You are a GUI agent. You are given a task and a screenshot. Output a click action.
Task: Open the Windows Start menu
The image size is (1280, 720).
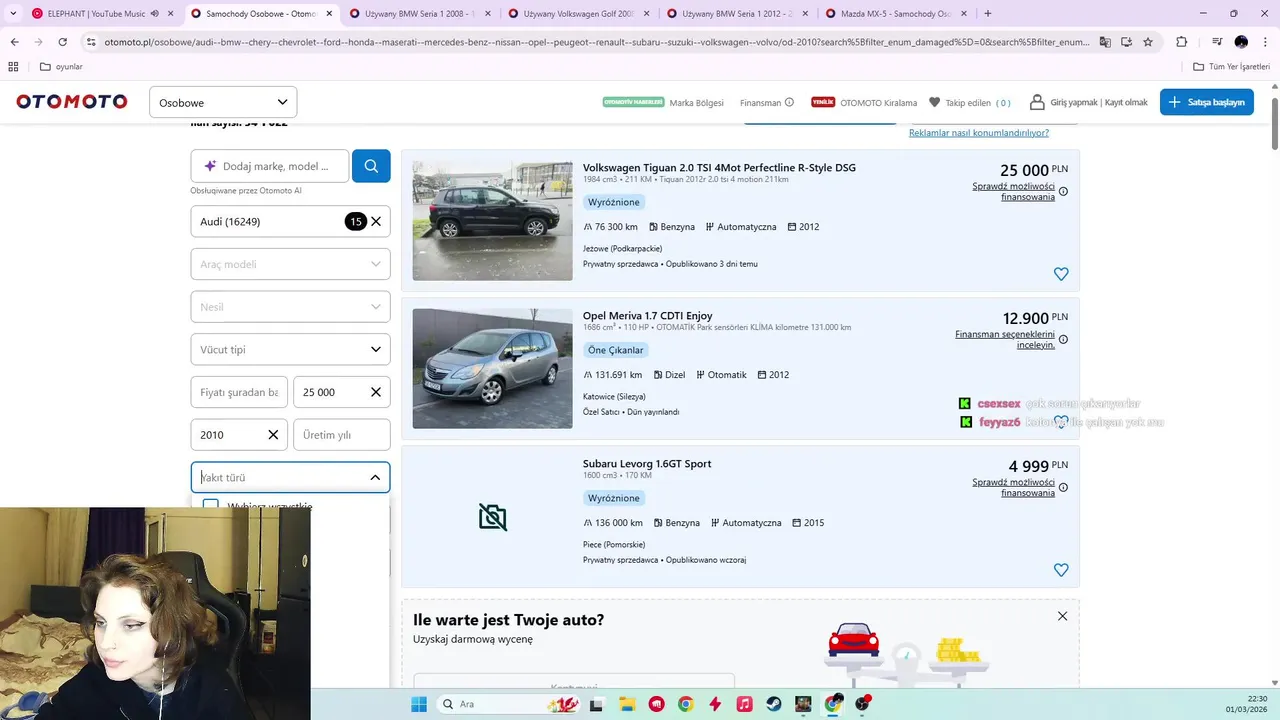click(419, 704)
